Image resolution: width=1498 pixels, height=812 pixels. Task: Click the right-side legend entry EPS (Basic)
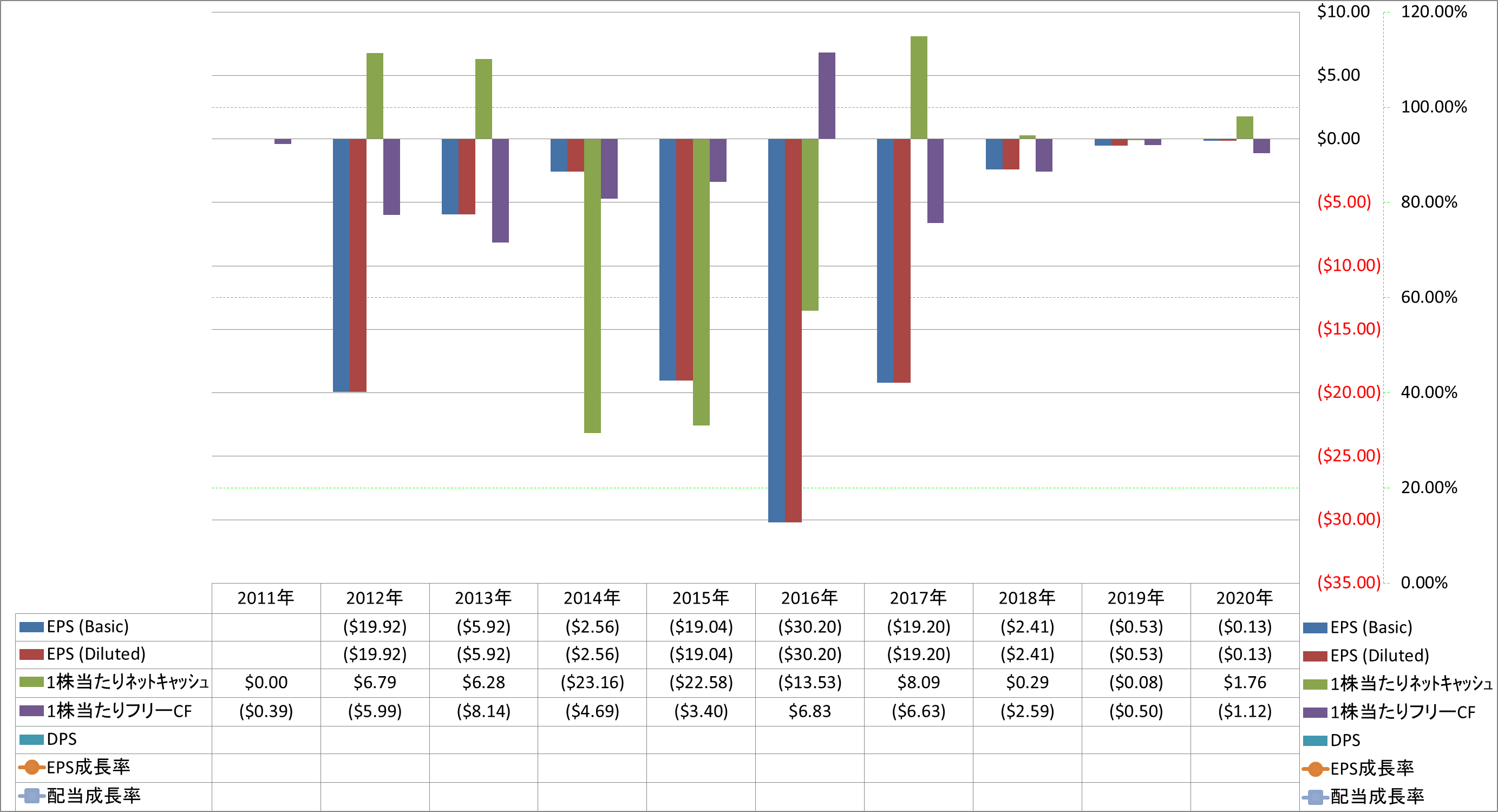tap(1358, 627)
